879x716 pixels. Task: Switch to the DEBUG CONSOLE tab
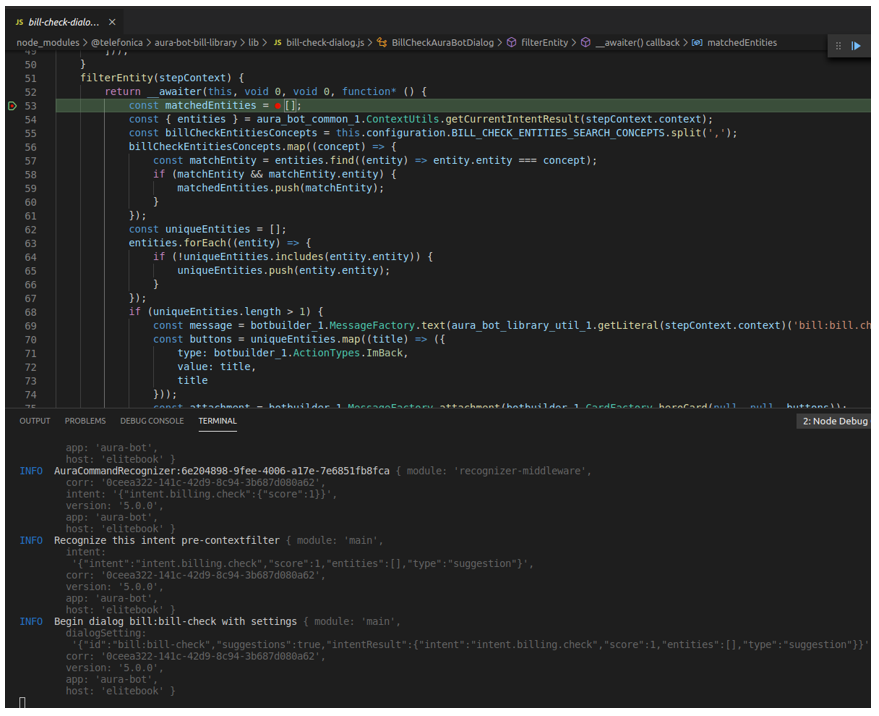coord(152,421)
